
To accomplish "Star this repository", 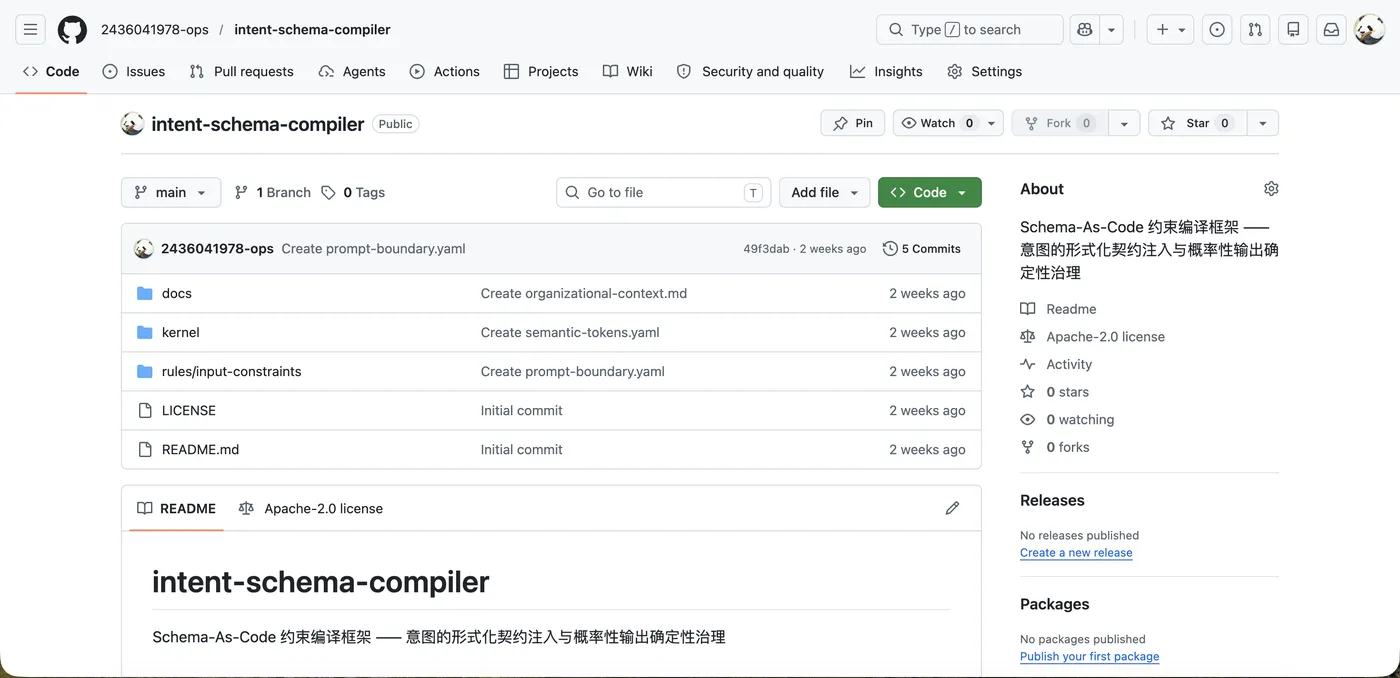I will click(1197, 123).
